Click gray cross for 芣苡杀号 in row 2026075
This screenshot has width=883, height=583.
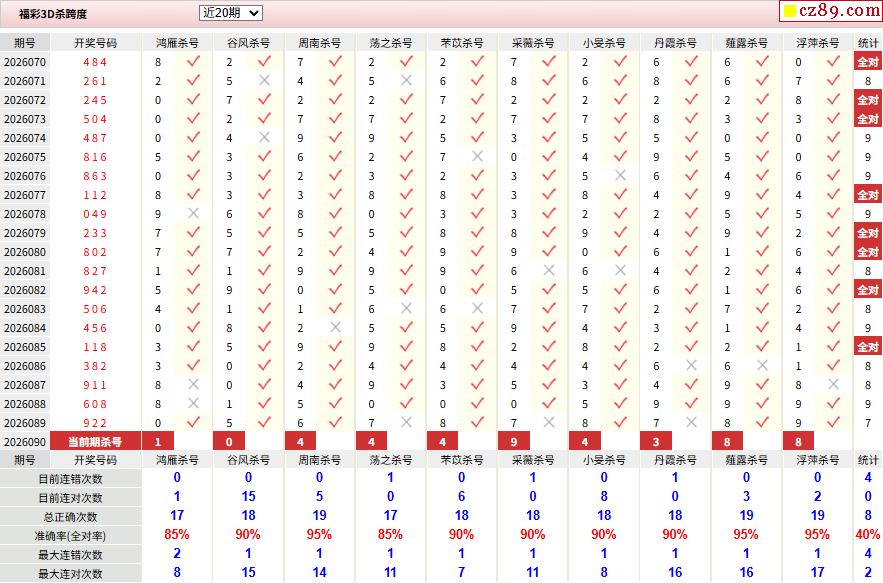(x=478, y=157)
